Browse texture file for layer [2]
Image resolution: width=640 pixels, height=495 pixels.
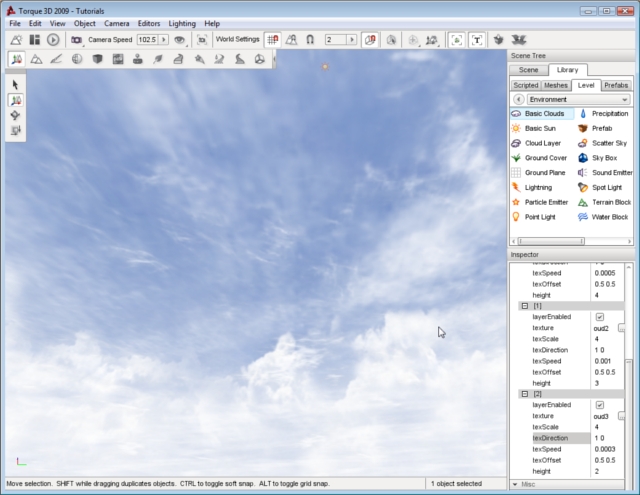tap(621, 416)
